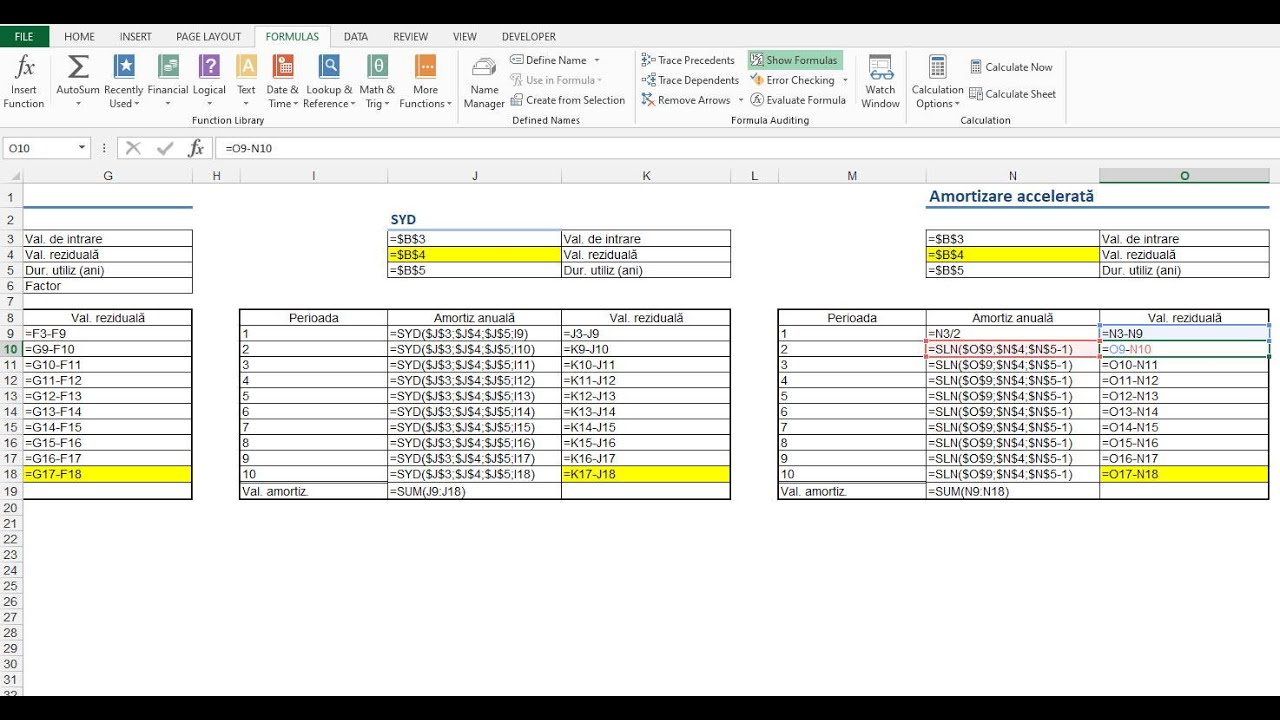Expand the Define Name dropdown arrow

click(597, 60)
